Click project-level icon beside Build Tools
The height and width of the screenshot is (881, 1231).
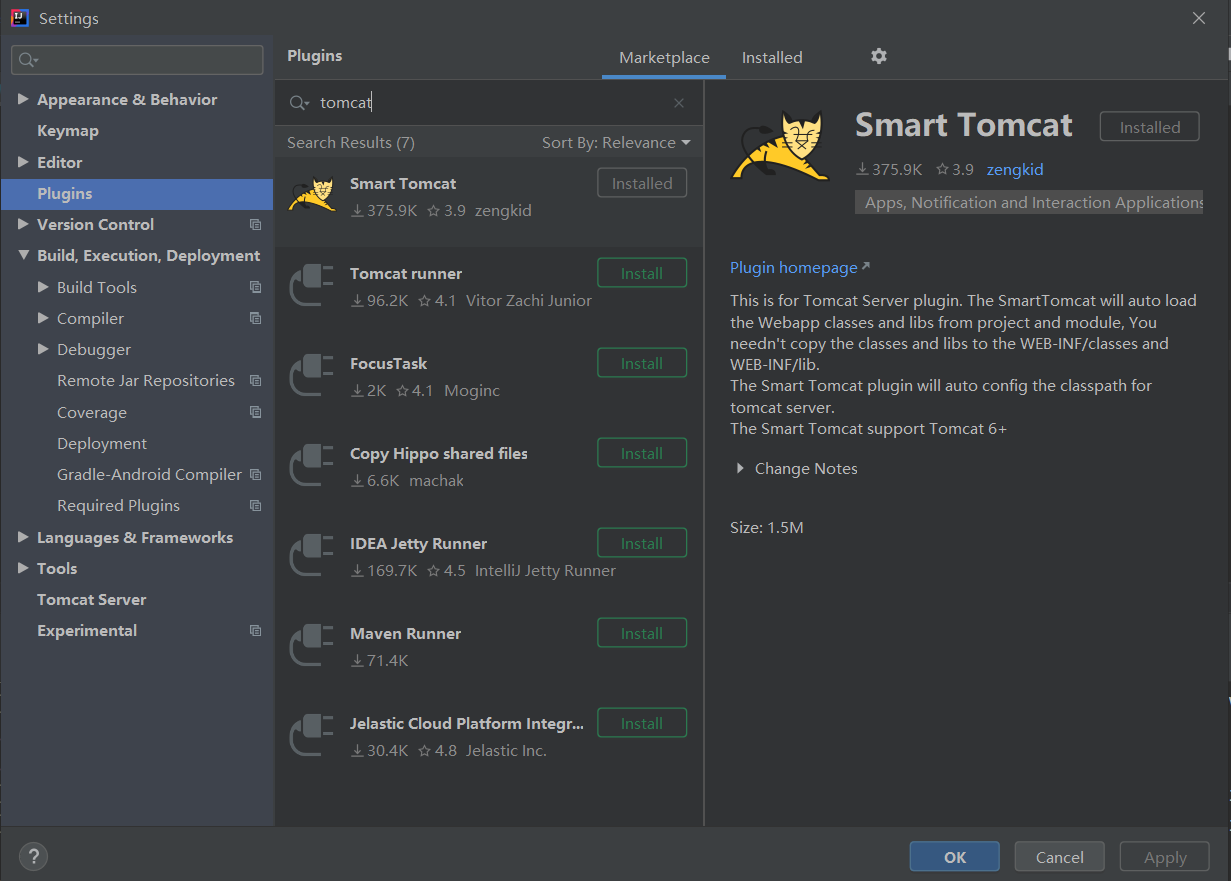pyautogui.click(x=255, y=287)
